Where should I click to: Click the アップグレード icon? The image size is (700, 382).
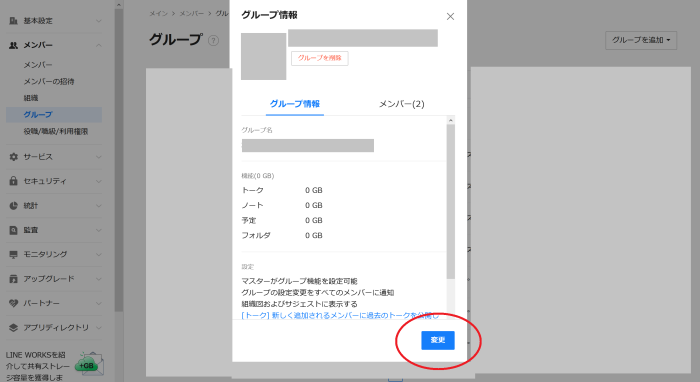(13, 279)
